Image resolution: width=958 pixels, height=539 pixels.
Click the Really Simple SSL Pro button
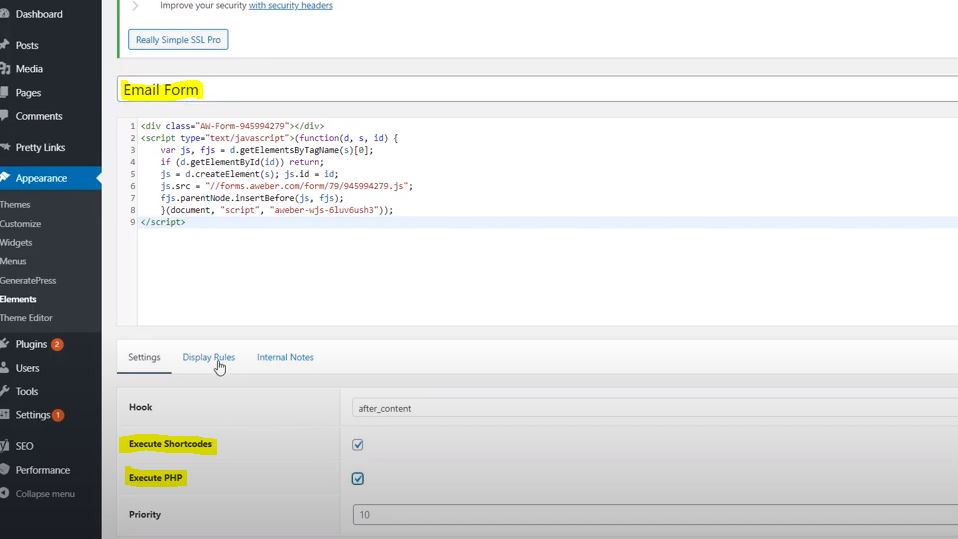point(178,40)
